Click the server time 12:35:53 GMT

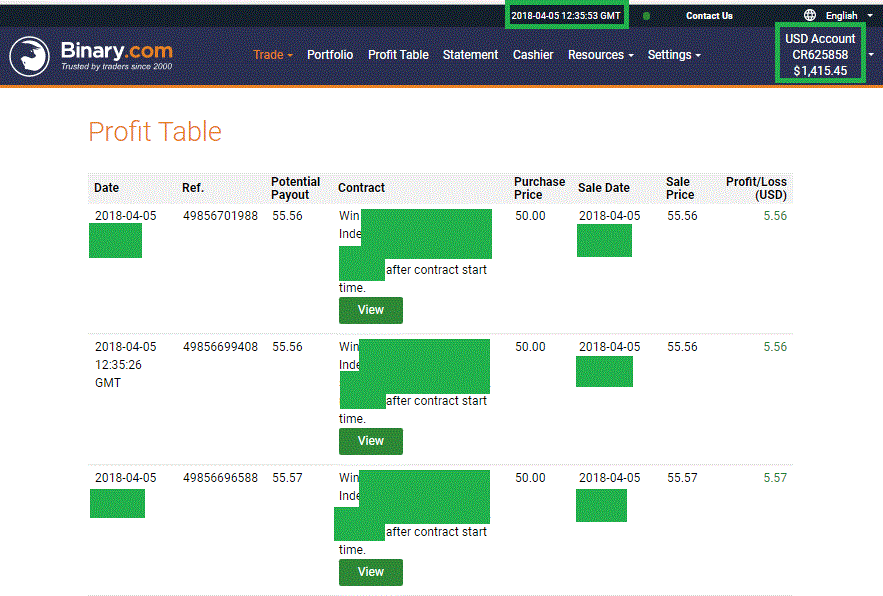[x=565, y=15]
